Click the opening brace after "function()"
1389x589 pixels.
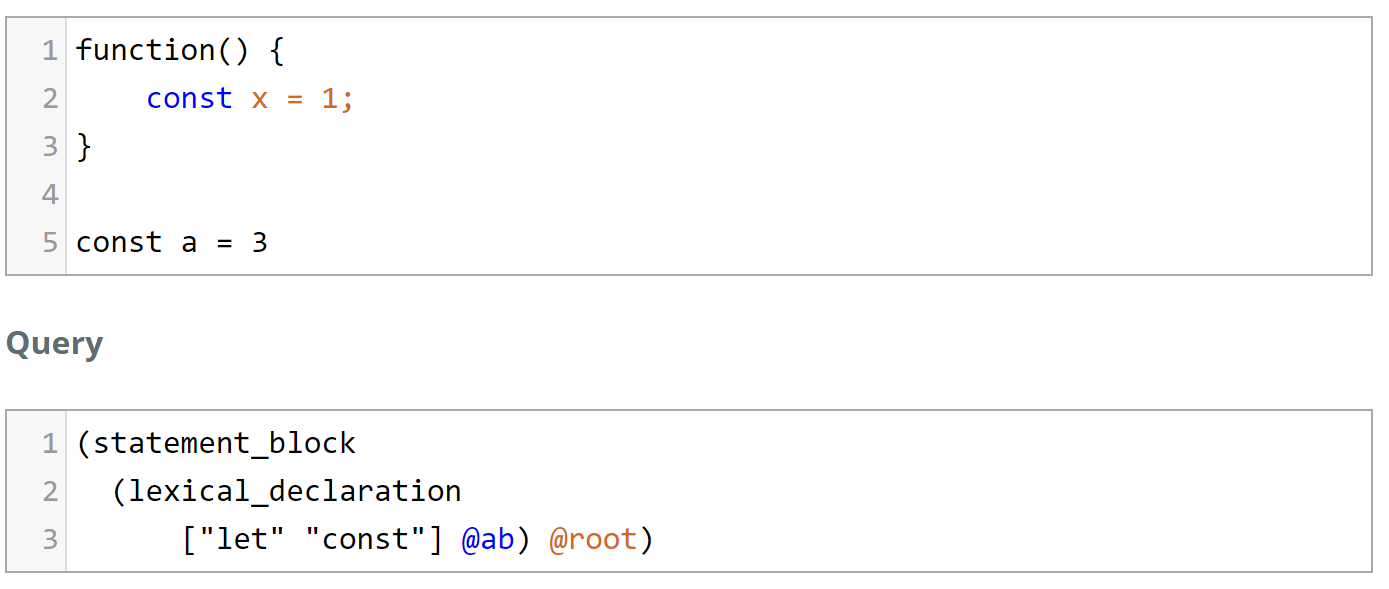click(277, 50)
